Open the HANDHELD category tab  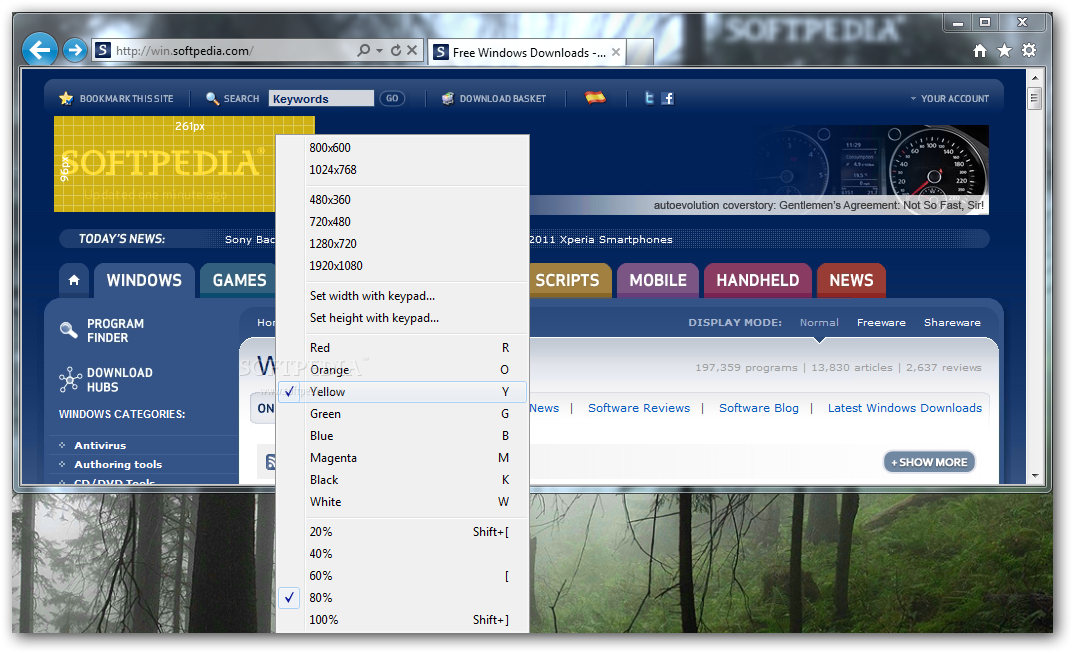click(x=758, y=280)
